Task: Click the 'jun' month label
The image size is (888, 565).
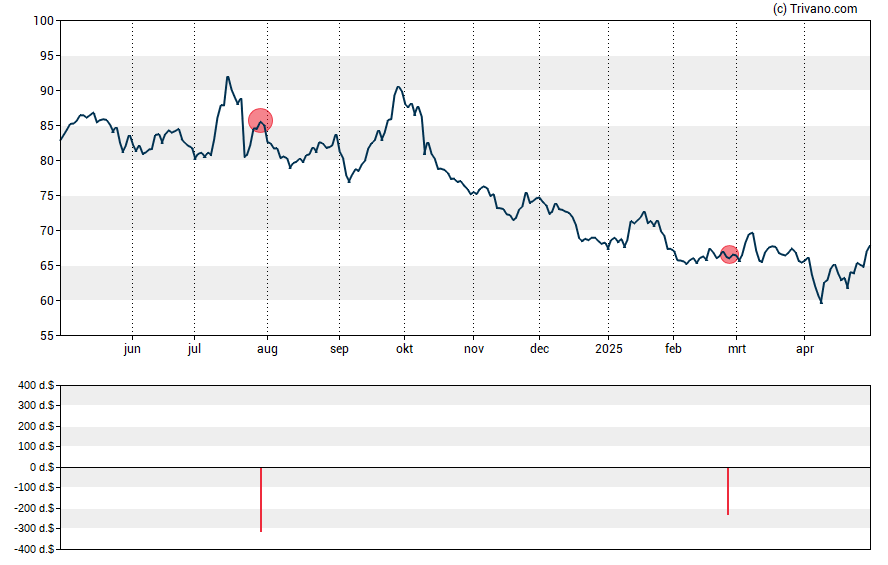Action: pyautogui.click(x=132, y=349)
